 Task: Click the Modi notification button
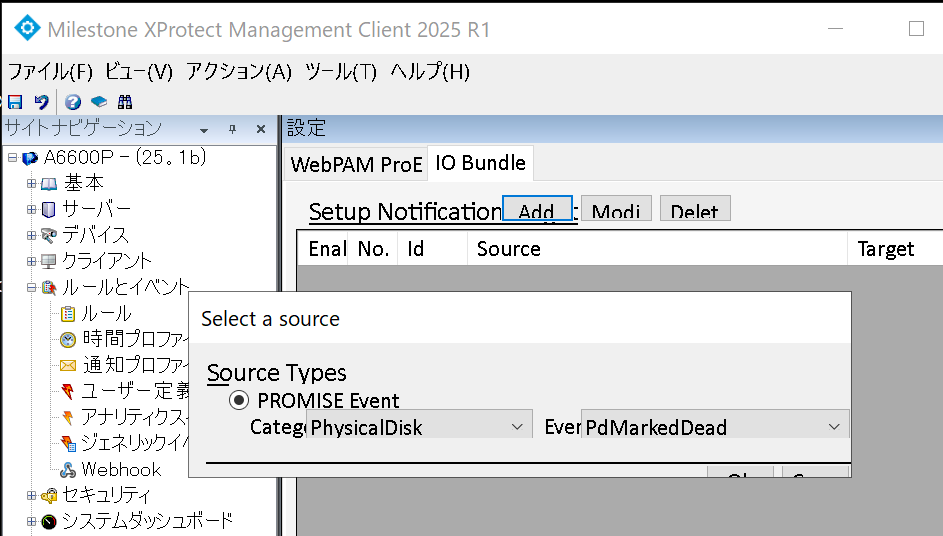(x=616, y=208)
